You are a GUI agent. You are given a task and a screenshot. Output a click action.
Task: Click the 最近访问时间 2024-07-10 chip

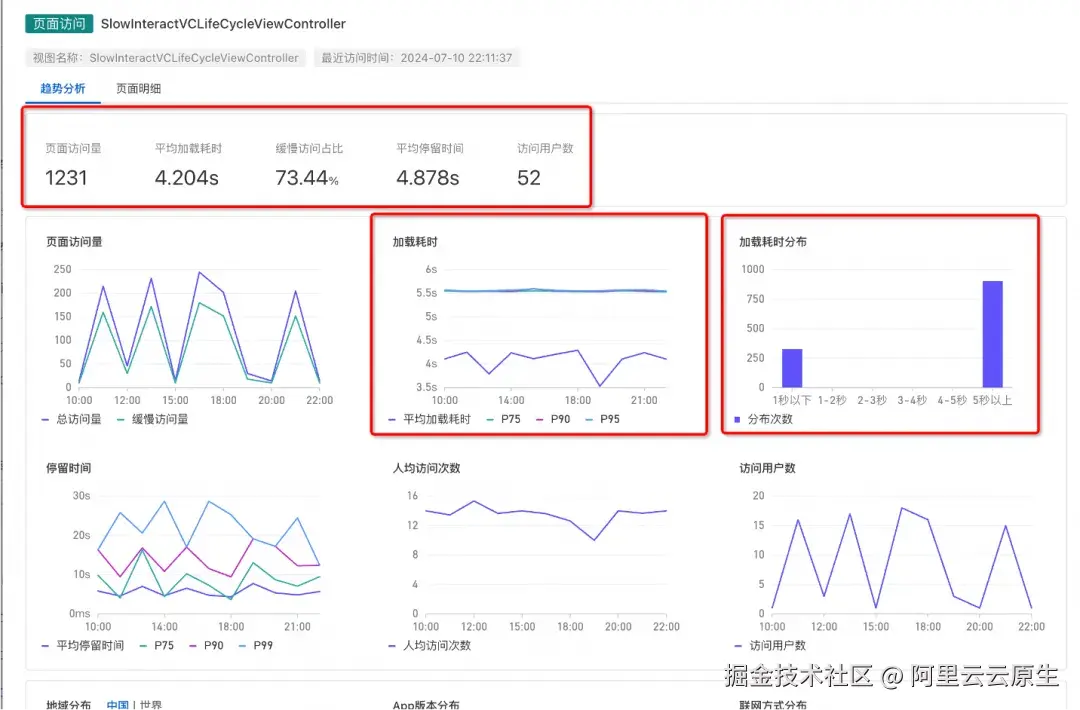[x=417, y=58]
